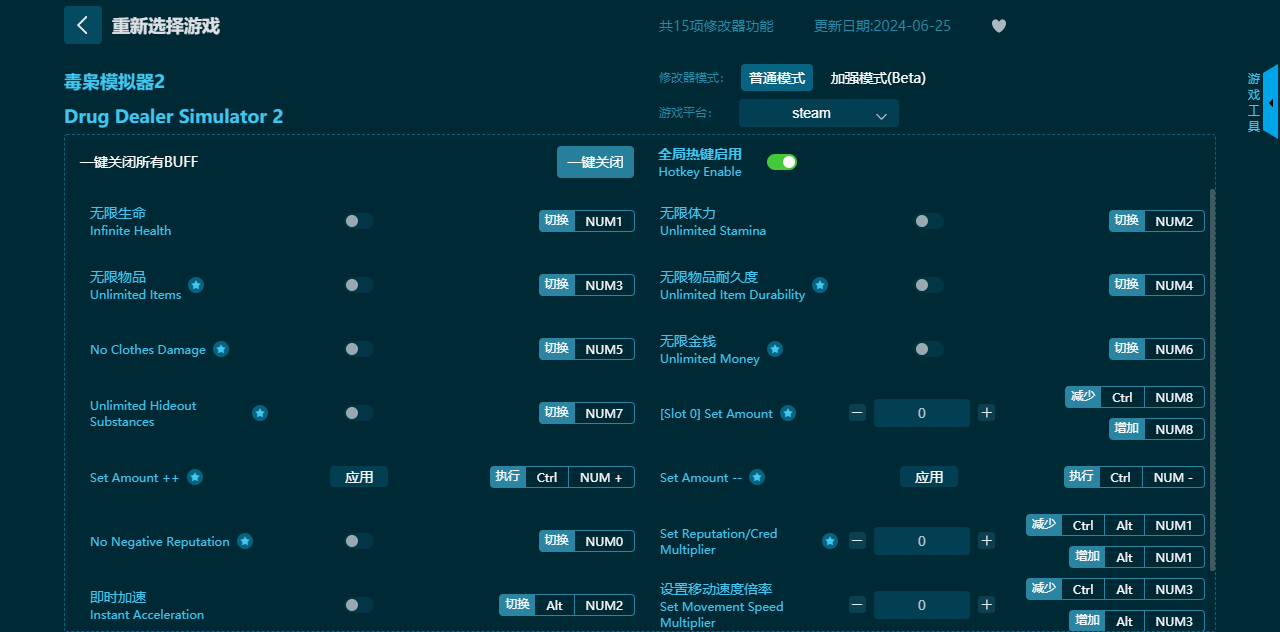1280x632 pixels.
Task: Expand the game tools side panel arrow
Action: tap(1271, 102)
